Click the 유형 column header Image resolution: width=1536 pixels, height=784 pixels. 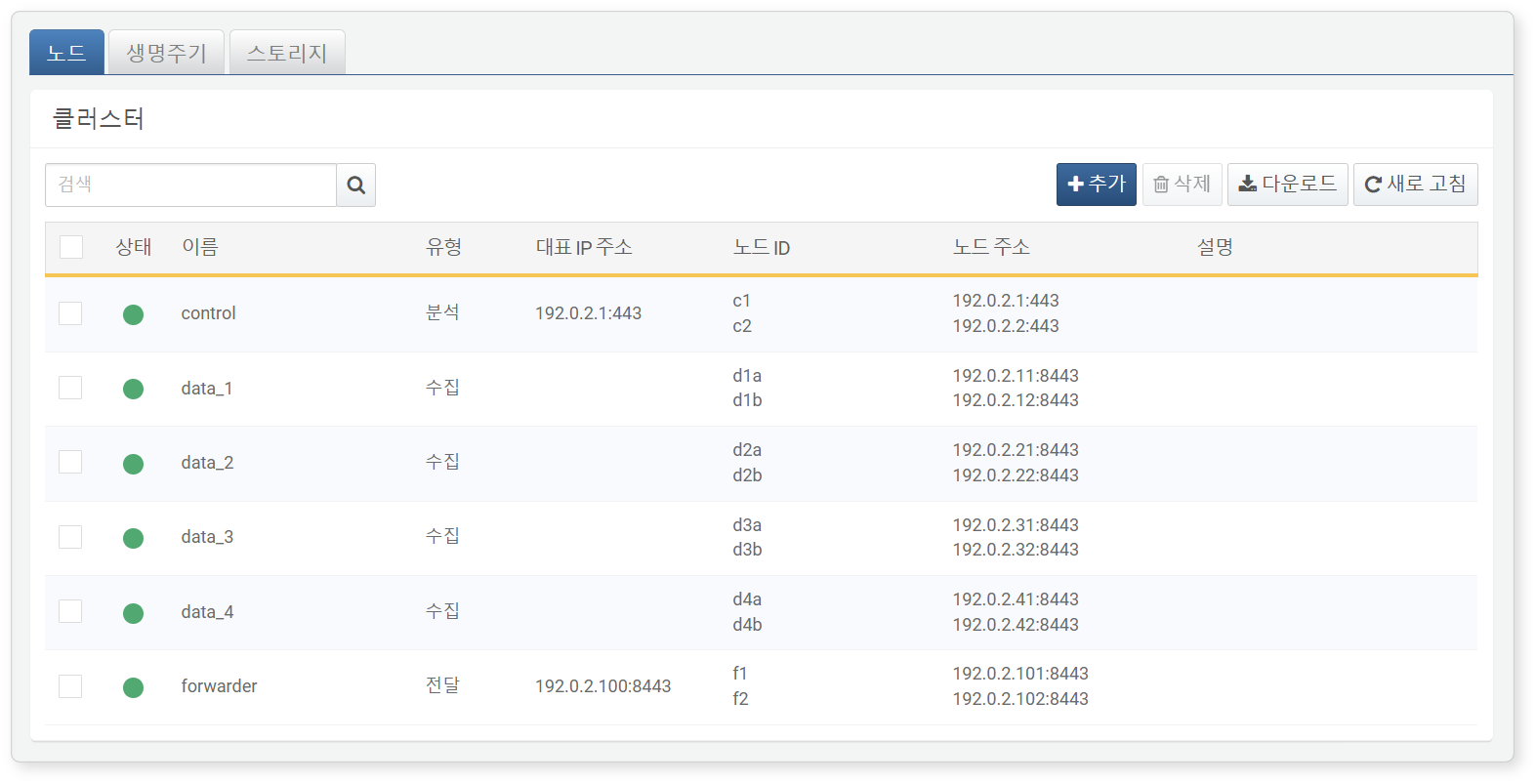point(444,247)
